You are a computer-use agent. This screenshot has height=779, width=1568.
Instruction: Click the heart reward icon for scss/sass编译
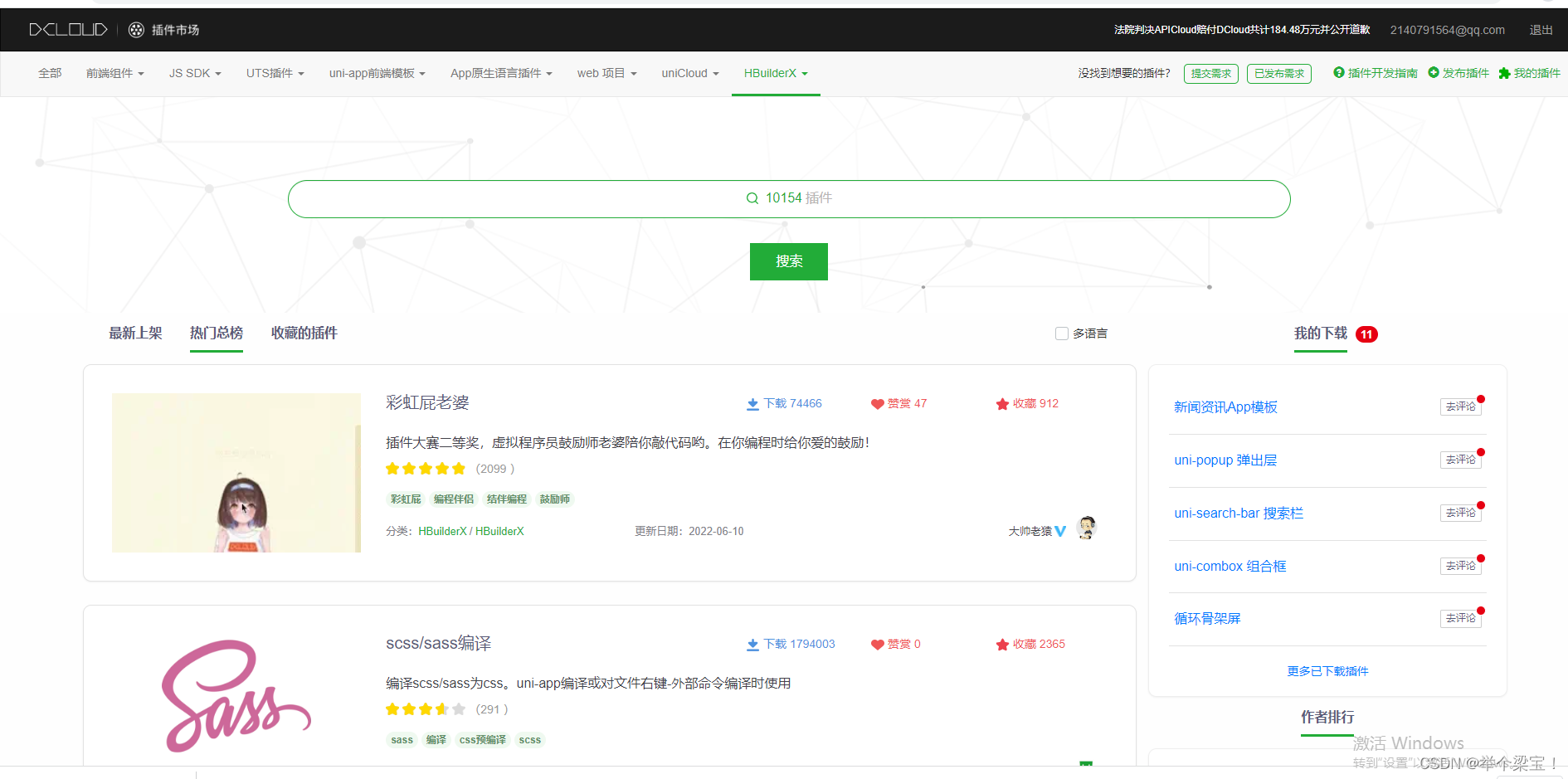[x=877, y=645]
